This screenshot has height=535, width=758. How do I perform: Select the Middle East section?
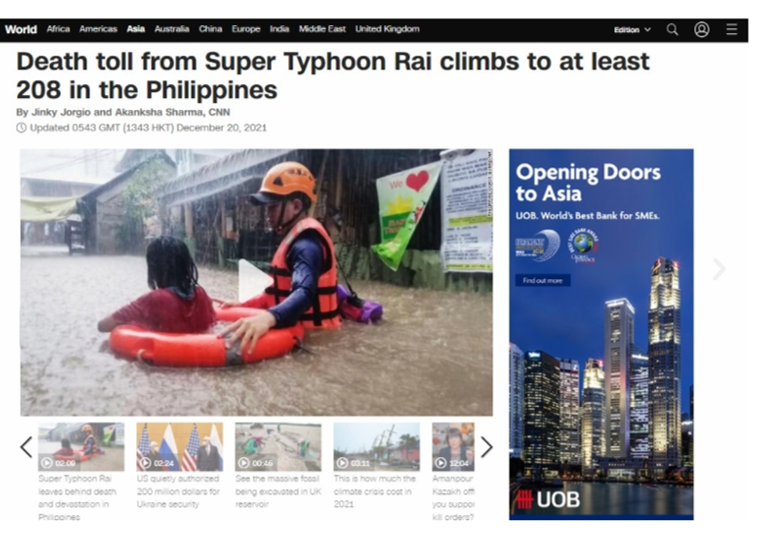322,29
